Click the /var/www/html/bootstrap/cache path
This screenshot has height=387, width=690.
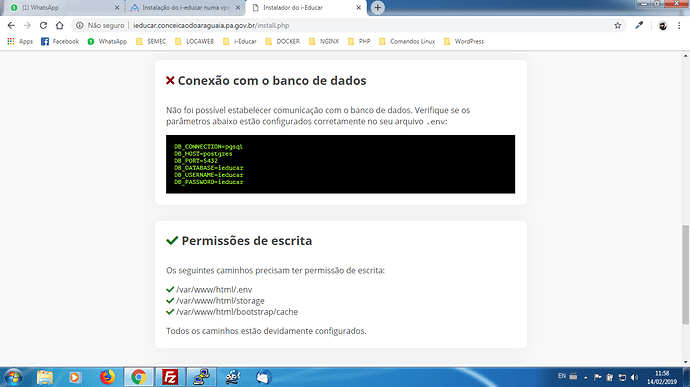coord(237,312)
